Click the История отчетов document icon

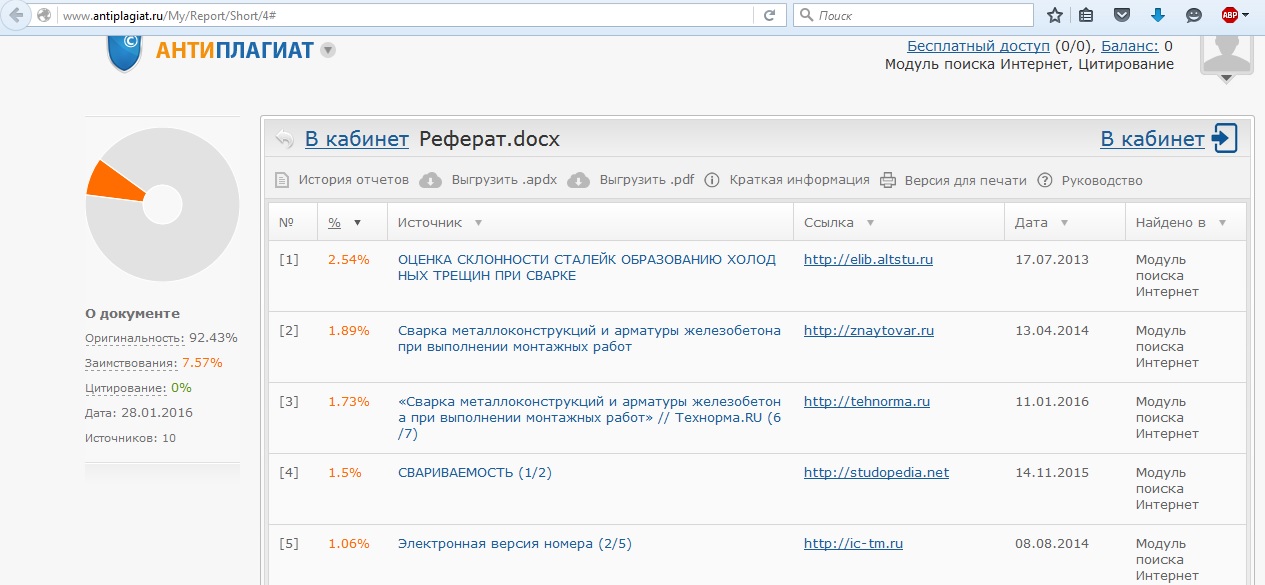click(x=282, y=180)
